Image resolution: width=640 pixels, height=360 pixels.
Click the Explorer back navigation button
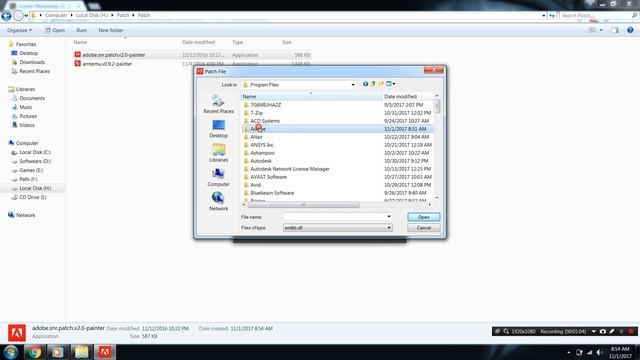(6, 16)
